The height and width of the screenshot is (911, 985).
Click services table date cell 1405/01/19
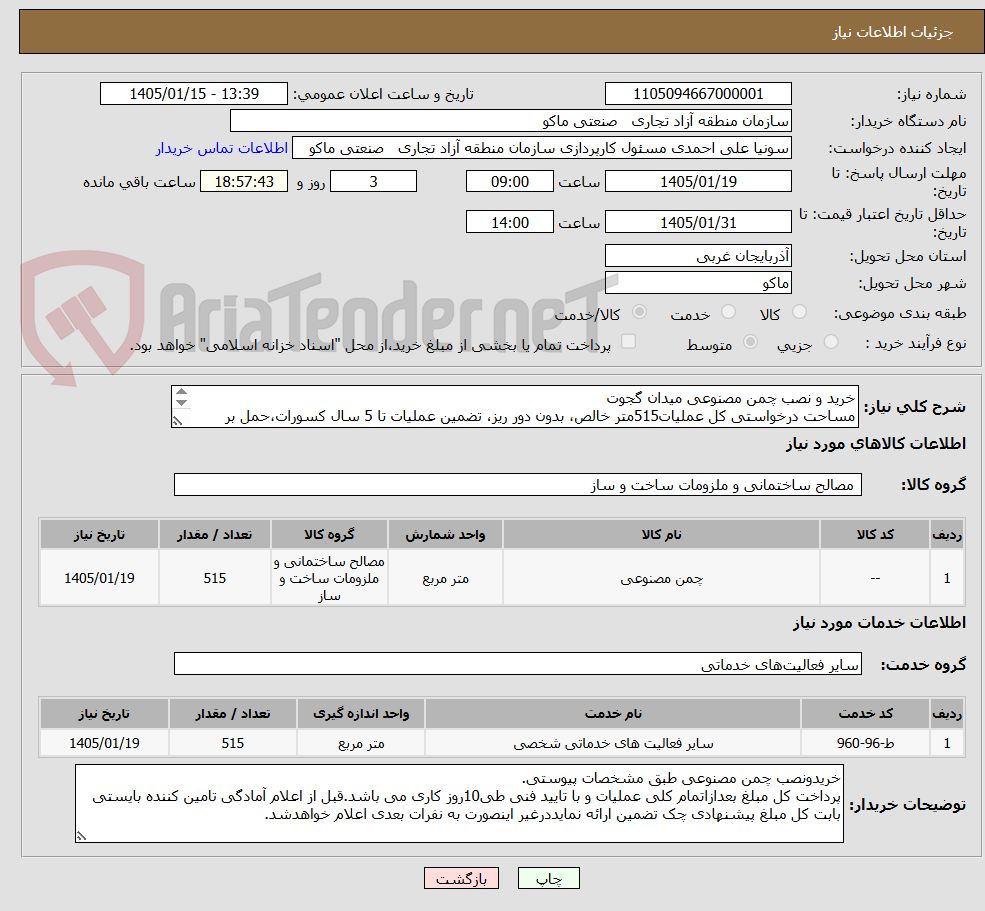pos(104,743)
